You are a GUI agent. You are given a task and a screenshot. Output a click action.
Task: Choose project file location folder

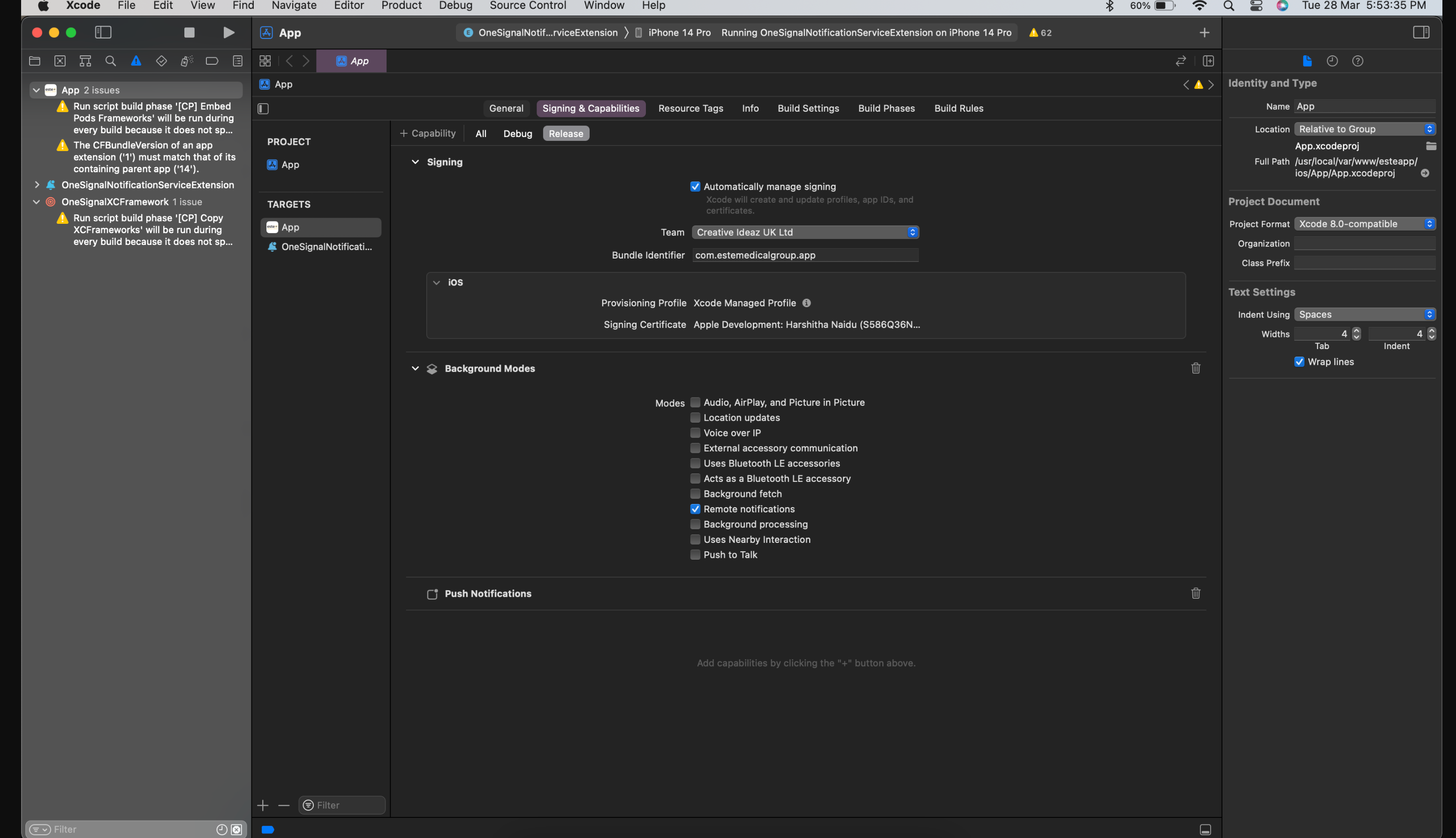(x=1431, y=146)
